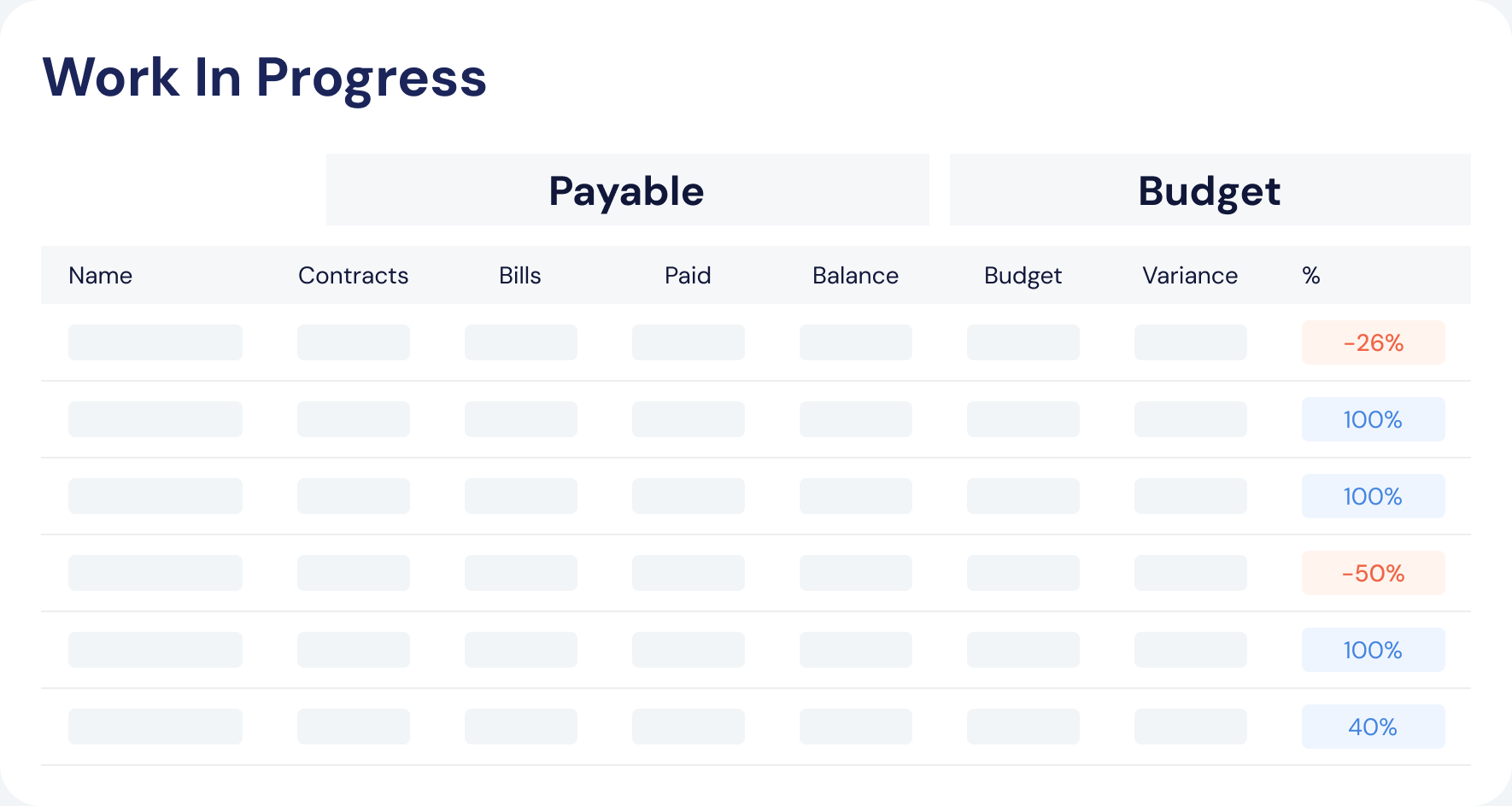Click the Balance column header

(x=855, y=276)
